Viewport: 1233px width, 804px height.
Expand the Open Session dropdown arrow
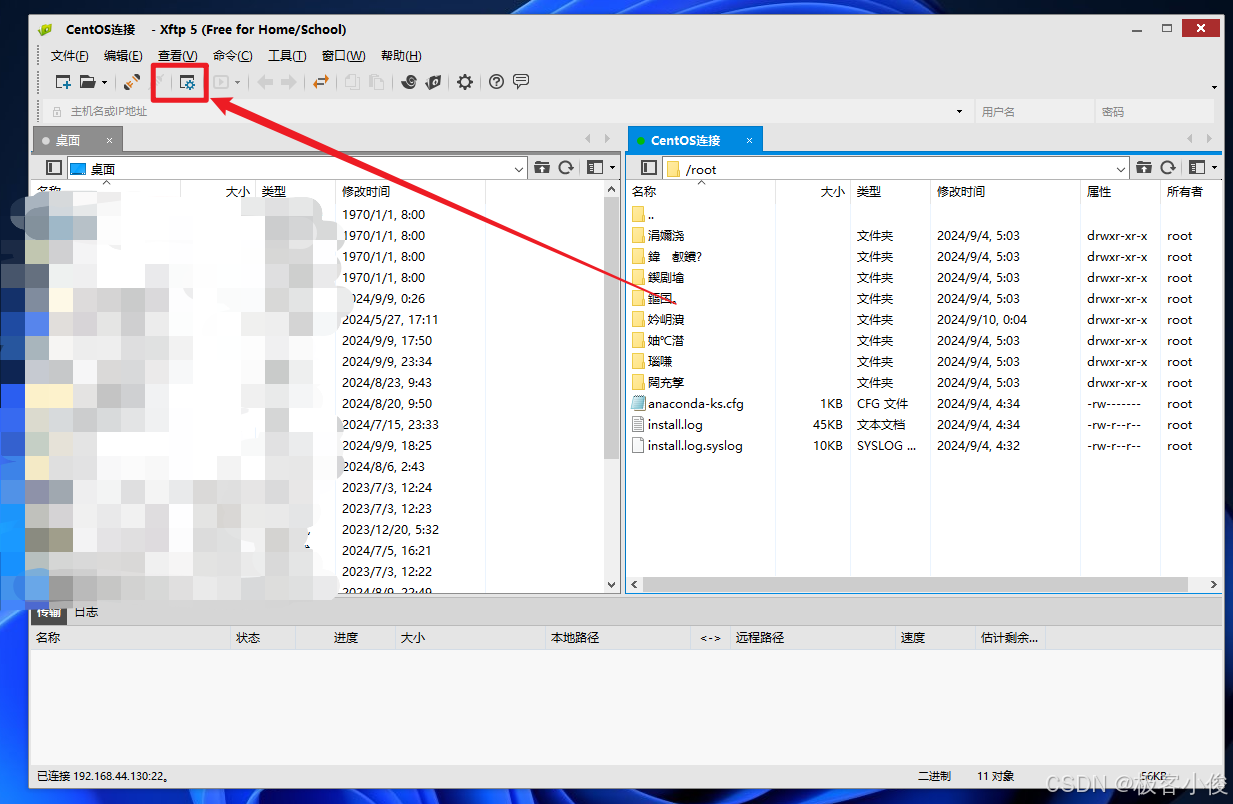coord(104,83)
